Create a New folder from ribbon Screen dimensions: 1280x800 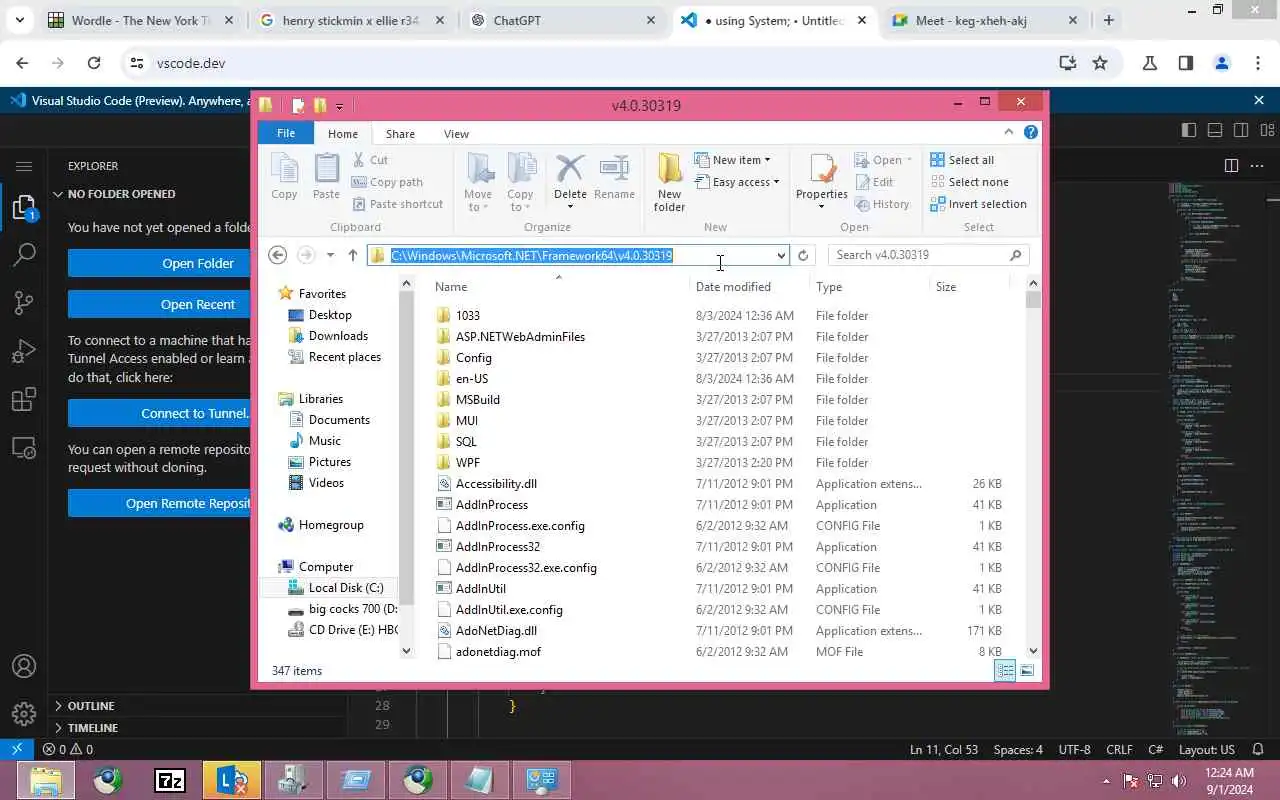tap(669, 182)
